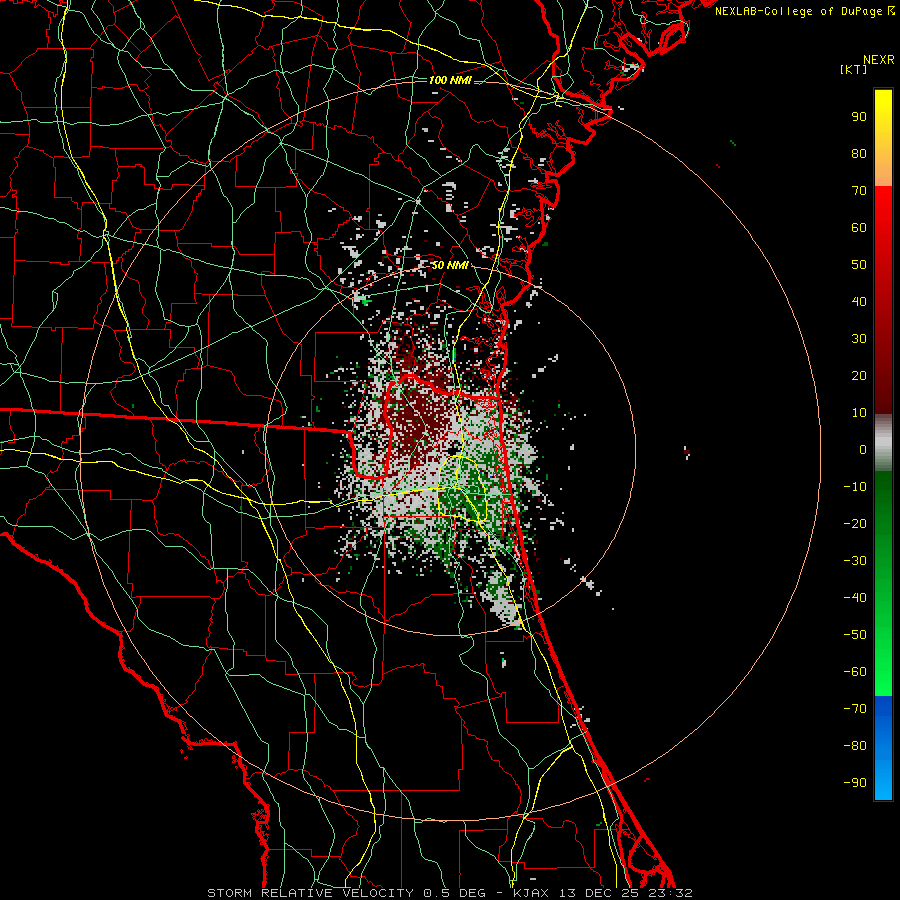Click the -90 value on velocity scale
Viewport: 900px width, 900px height.
coord(855,783)
